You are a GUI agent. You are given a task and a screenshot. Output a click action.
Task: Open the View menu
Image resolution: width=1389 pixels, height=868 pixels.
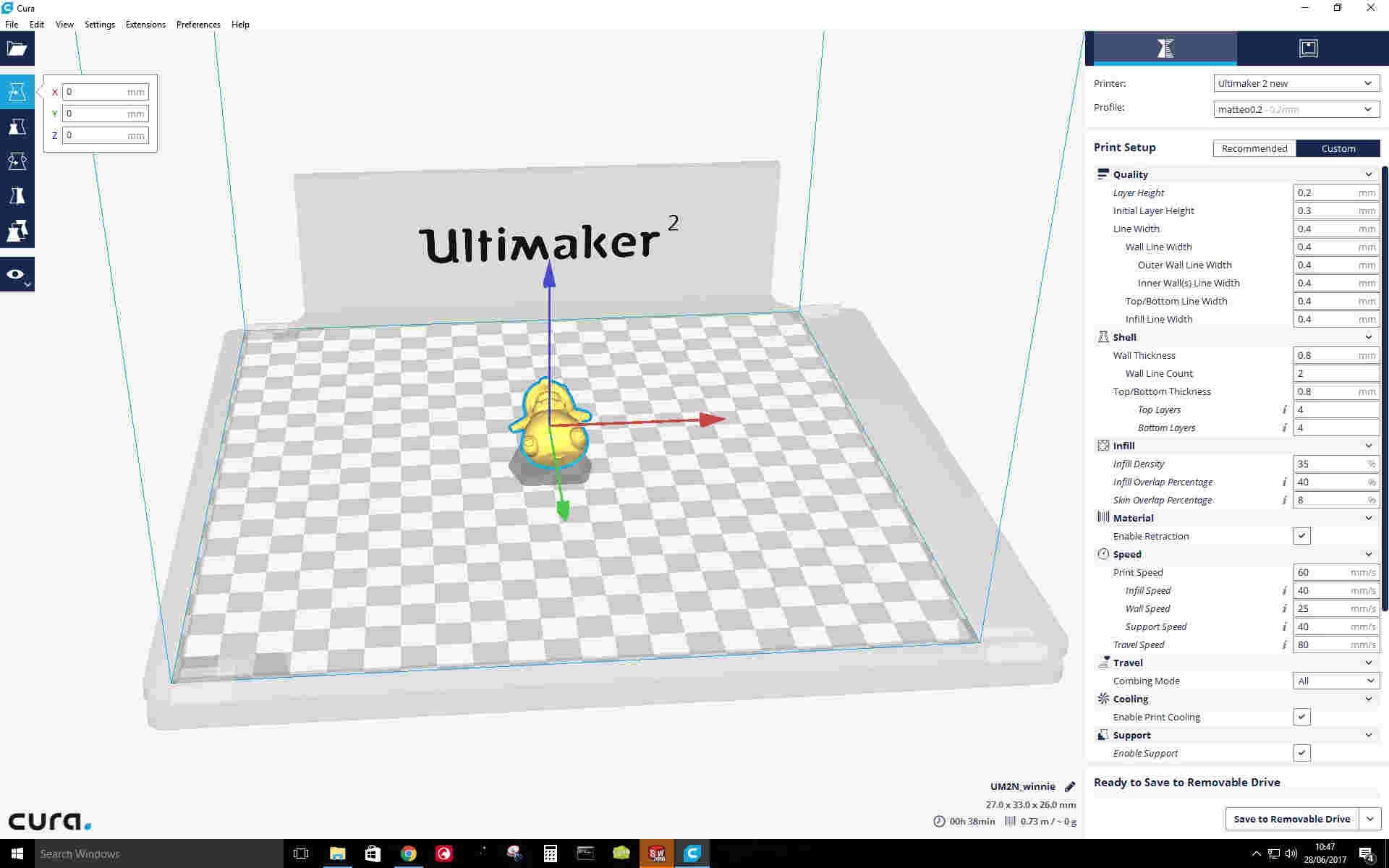click(64, 24)
